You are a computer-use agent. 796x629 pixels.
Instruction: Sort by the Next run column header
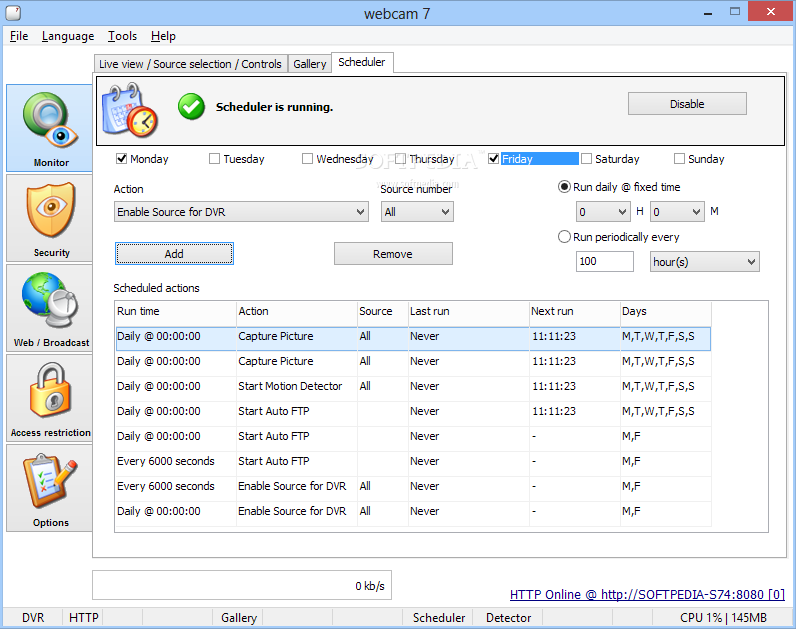point(575,312)
